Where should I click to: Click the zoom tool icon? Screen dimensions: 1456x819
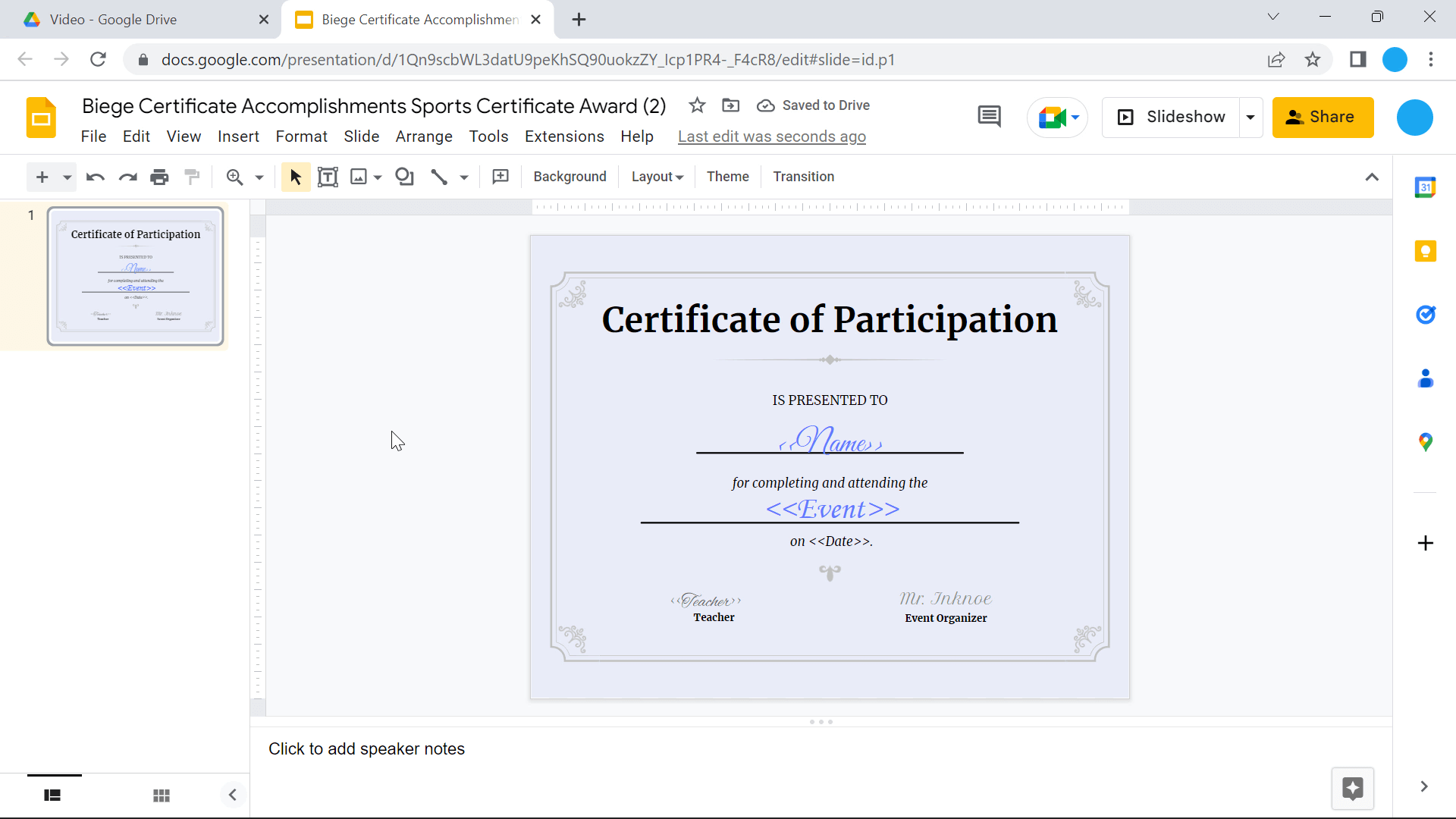coord(235,177)
